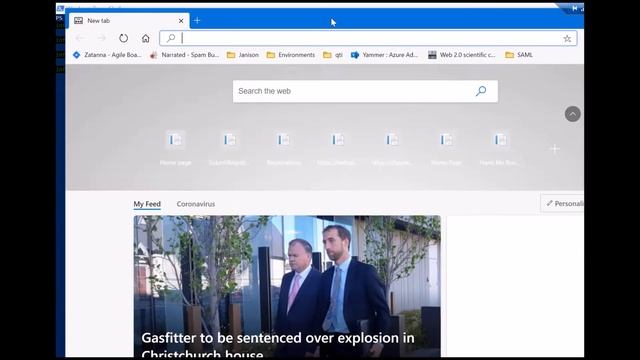Open Narrated - Spam bookmark
Screen dimensions: 640x360
(184, 55)
